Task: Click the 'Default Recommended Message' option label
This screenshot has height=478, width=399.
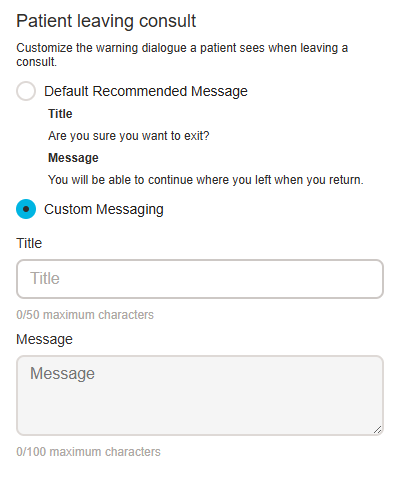Action: point(146,91)
